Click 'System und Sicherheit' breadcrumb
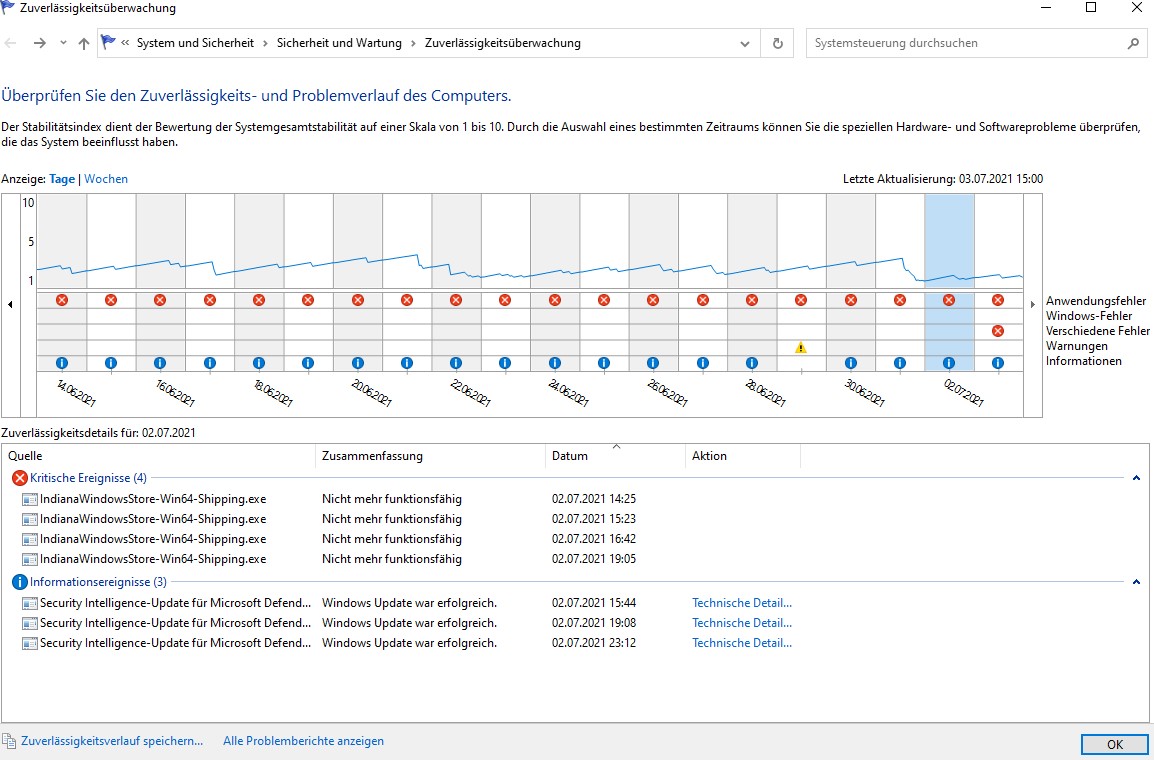1154x760 pixels. (x=195, y=43)
